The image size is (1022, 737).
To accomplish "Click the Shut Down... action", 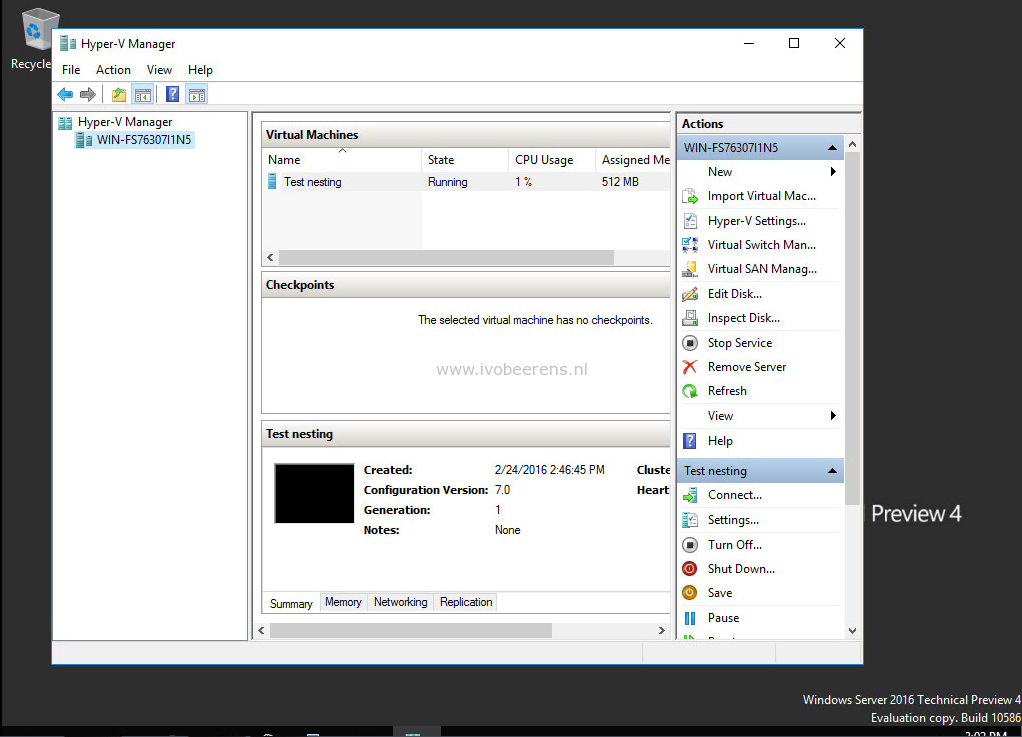I will 741,569.
